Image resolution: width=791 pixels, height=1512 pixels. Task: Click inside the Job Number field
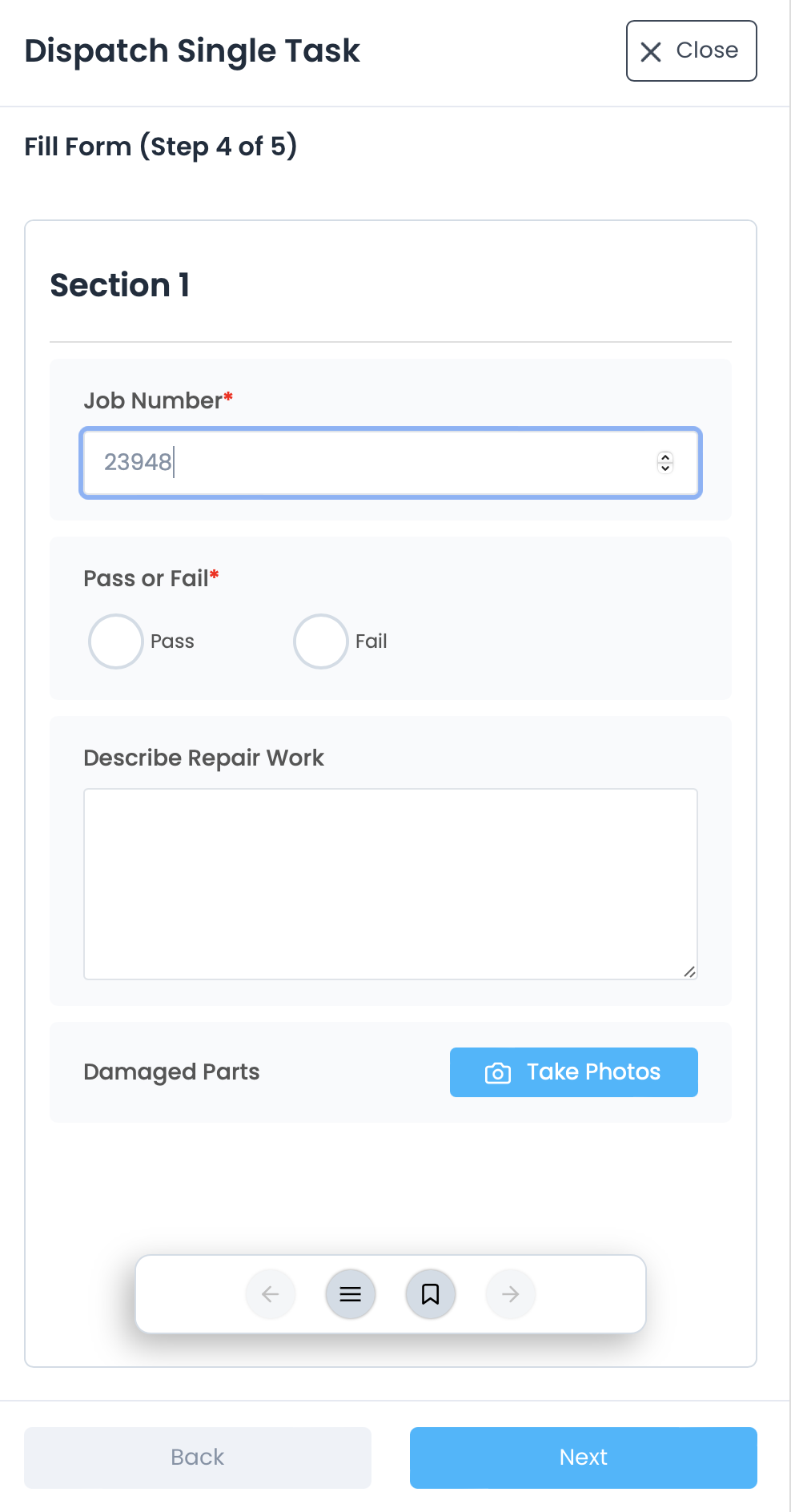tap(360, 462)
